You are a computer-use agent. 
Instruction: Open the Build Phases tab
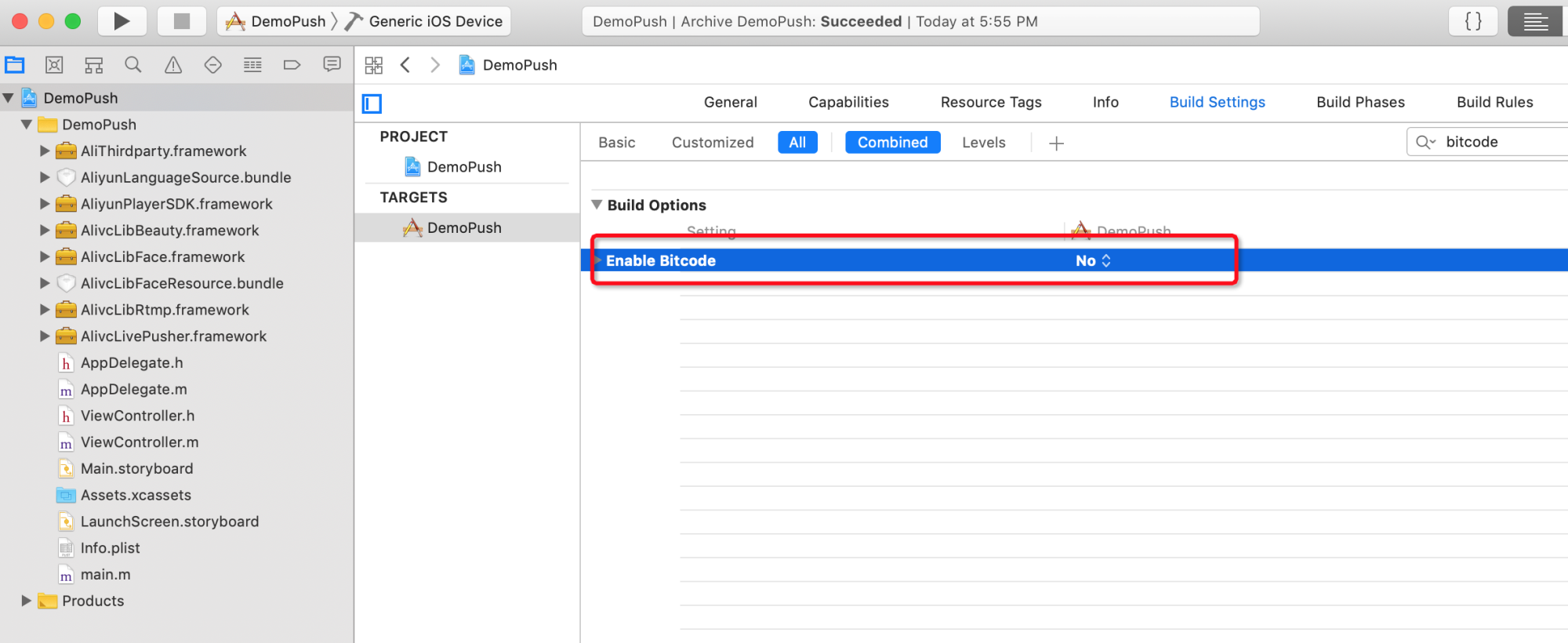(x=1361, y=102)
